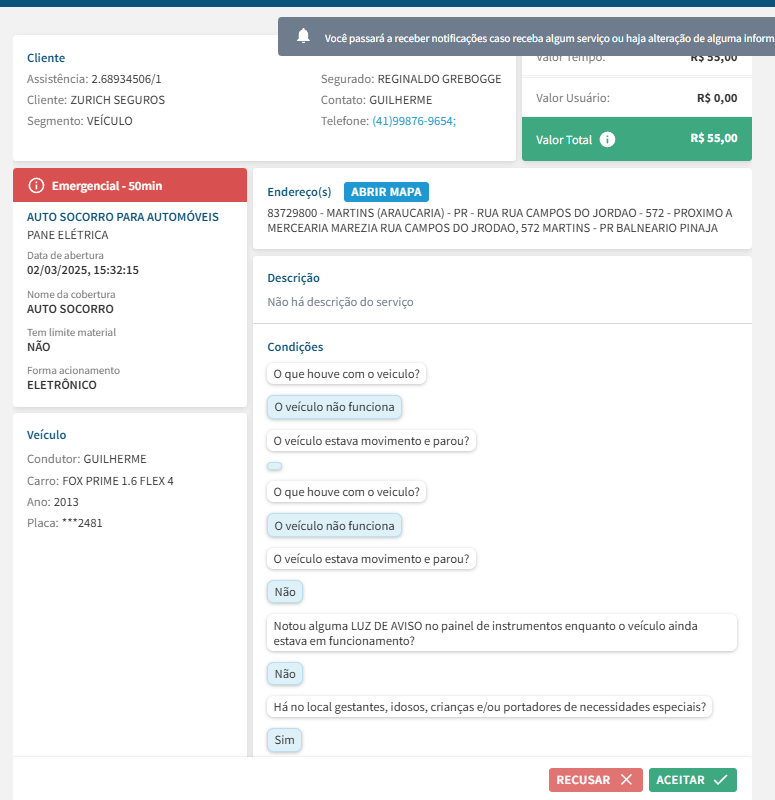775x800 pixels.
Task: Click the service address text under Endereço(s)
Action: [500, 221]
